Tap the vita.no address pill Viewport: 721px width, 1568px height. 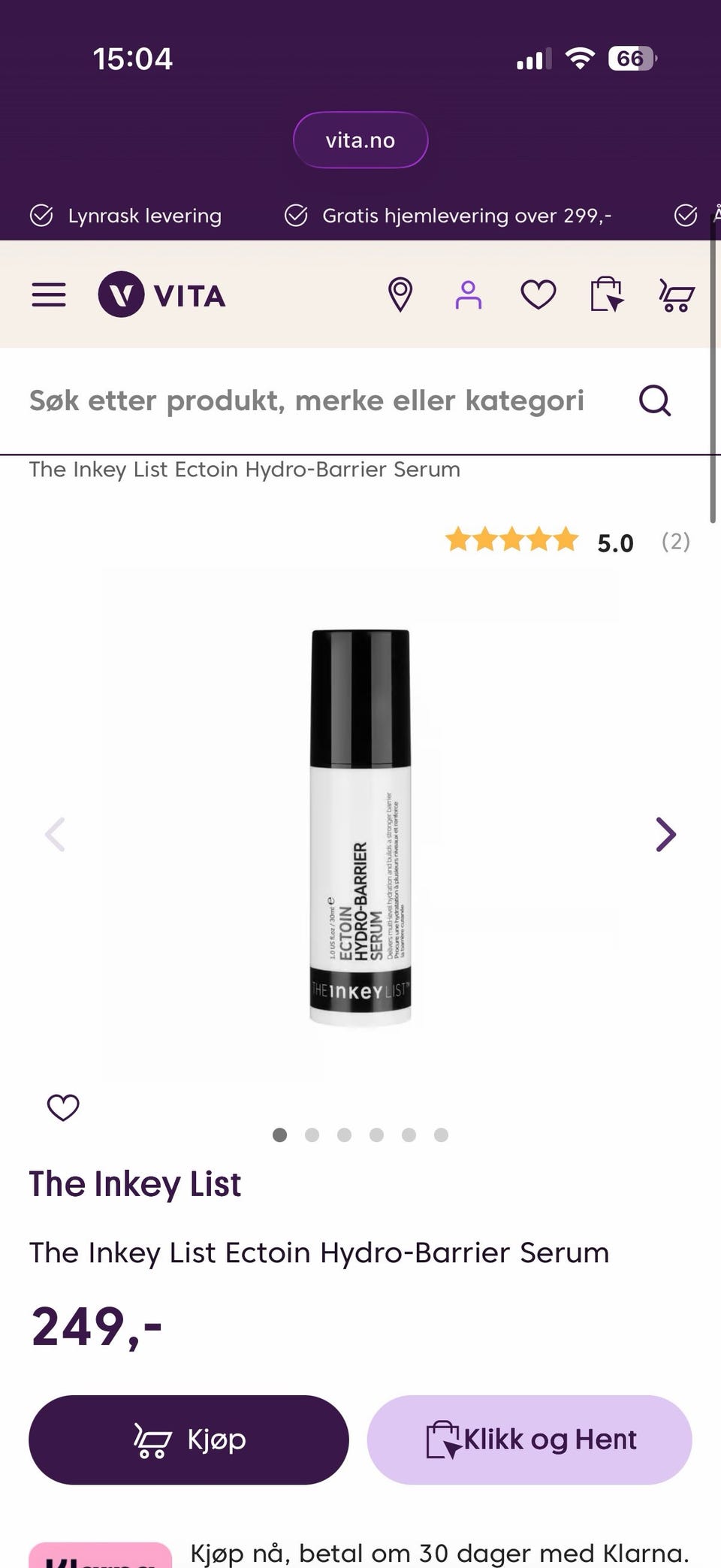click(360, 140)
